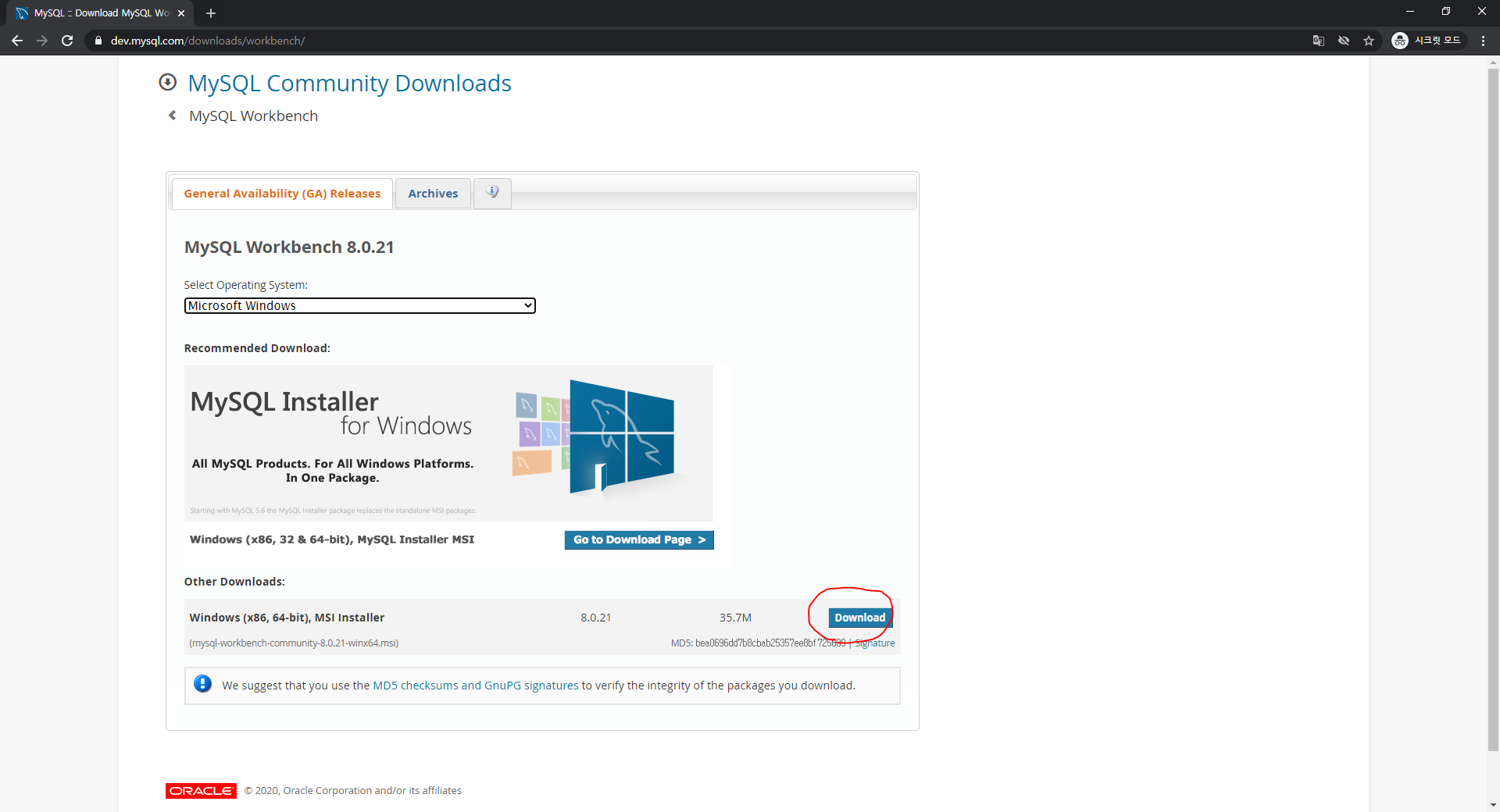Click the MD5 hash value text
The width and height of the screenshot is (1500, 812).
tap(770, 643)
